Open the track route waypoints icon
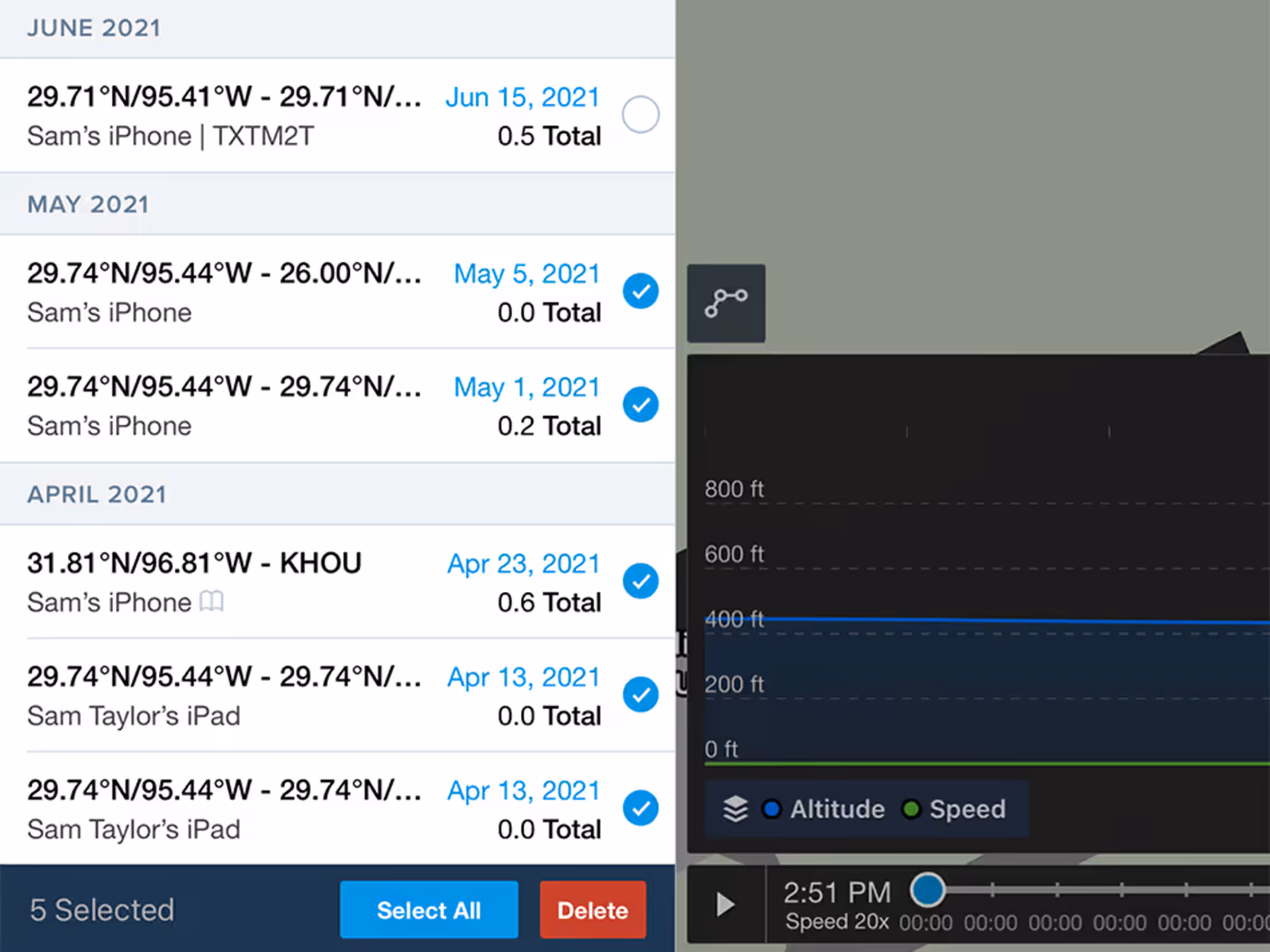Viewport: 1270px width, 952px height. 725,303
